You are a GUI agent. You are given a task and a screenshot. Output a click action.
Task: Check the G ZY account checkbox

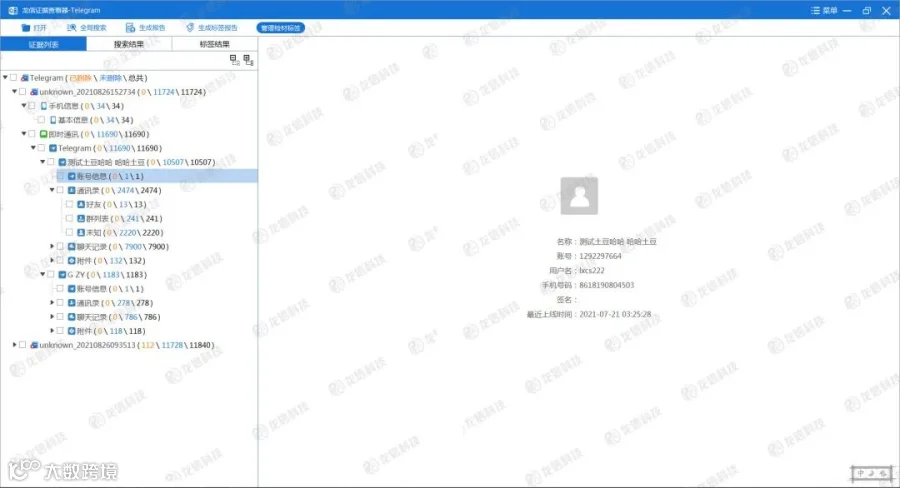[51, 274]
